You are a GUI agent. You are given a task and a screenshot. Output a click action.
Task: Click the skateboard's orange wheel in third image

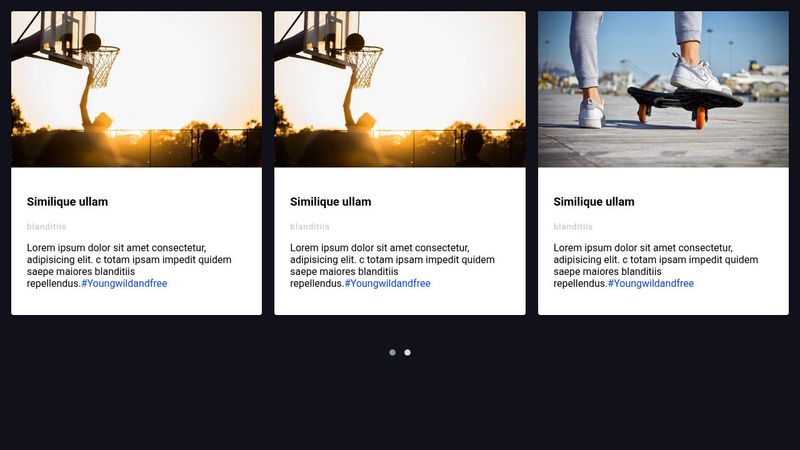tap(700, 118)
